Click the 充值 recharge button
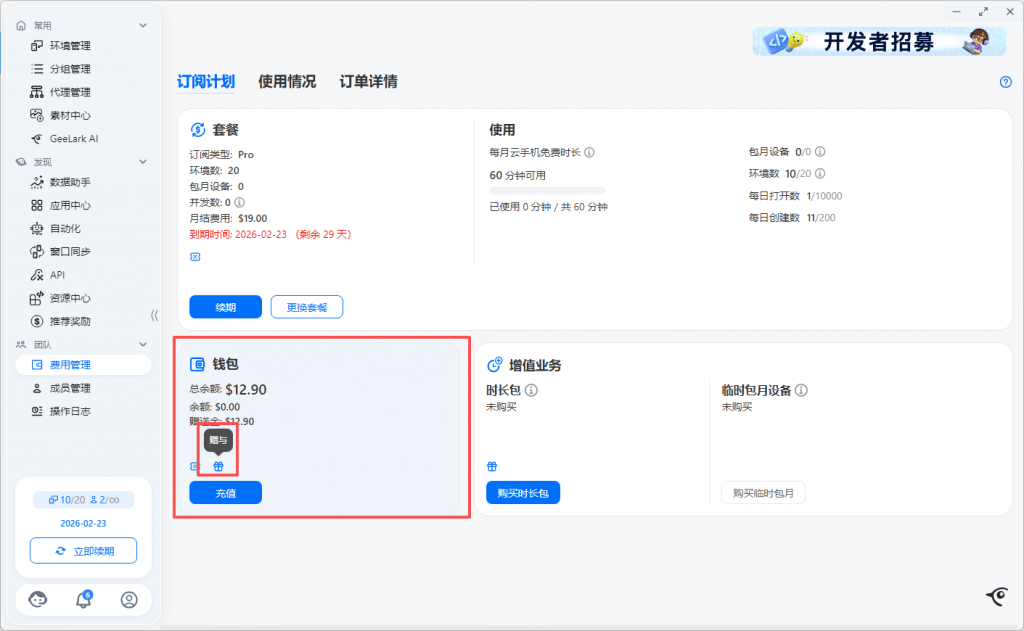The width and height of the screenshot is (1024, 631). pyautogui.click(x=225, y=493)
